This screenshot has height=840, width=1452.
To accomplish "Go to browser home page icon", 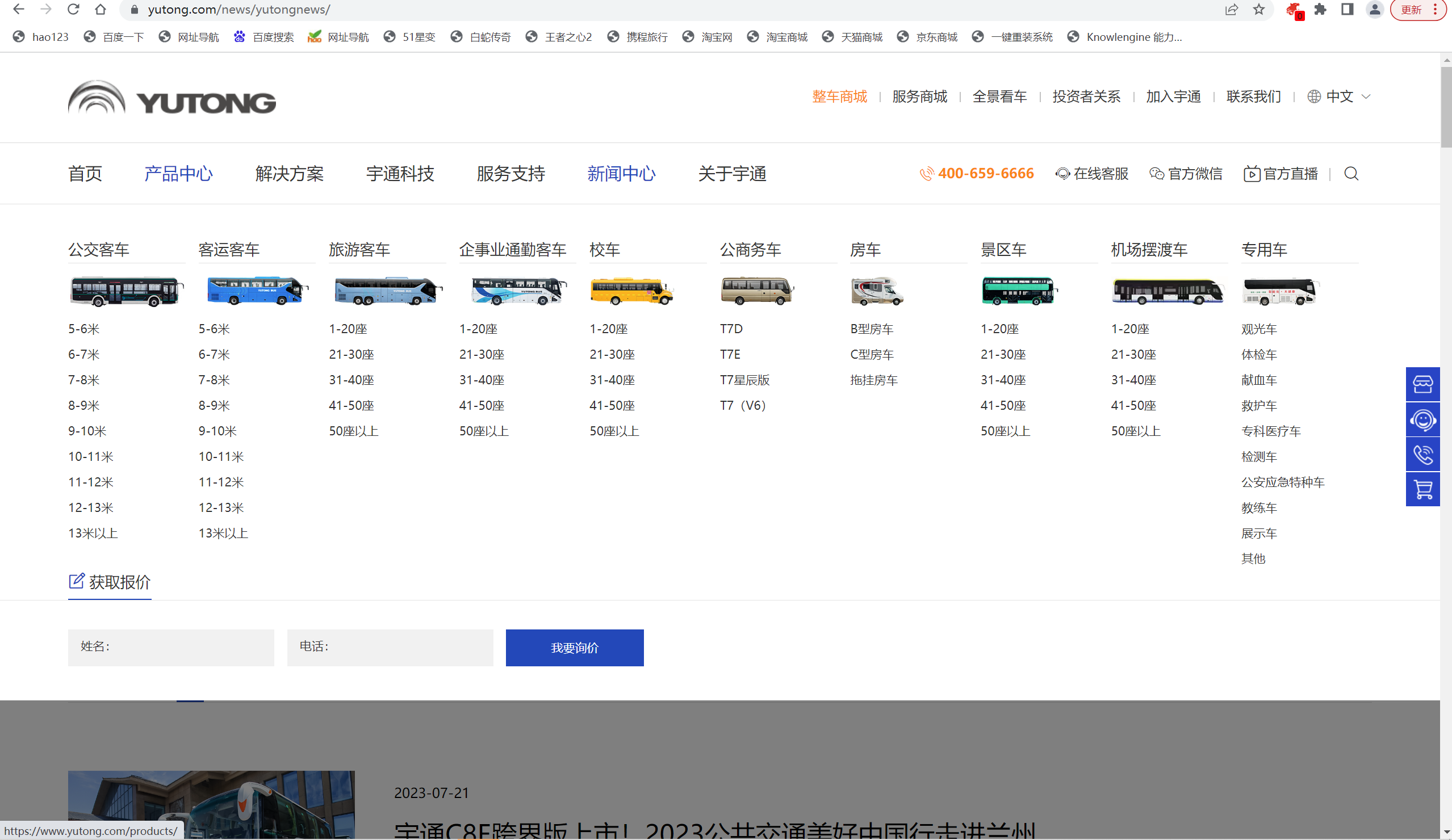I will pyautogui.click(x=101, y=9).
